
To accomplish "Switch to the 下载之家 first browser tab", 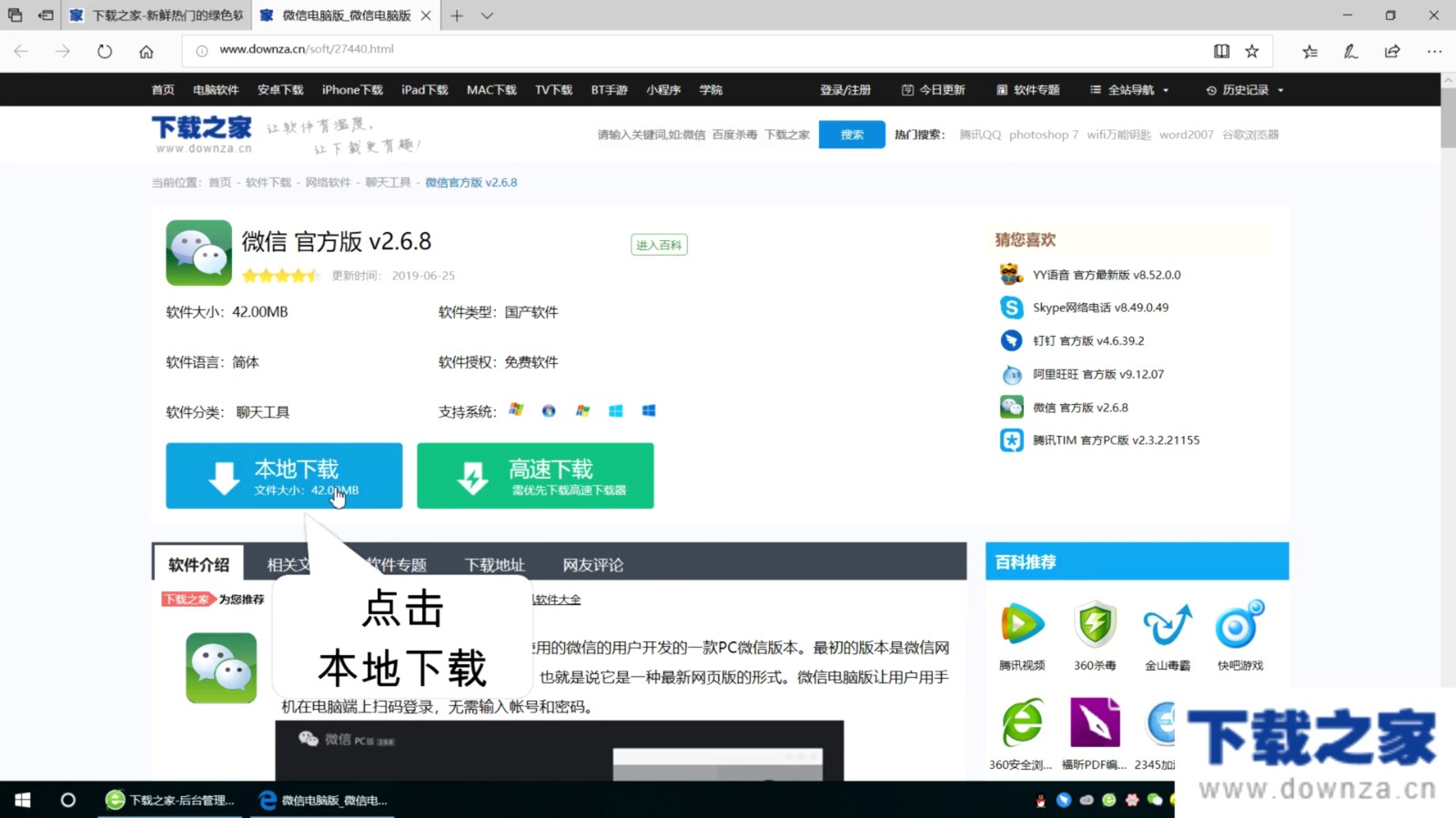I will 157,15.
